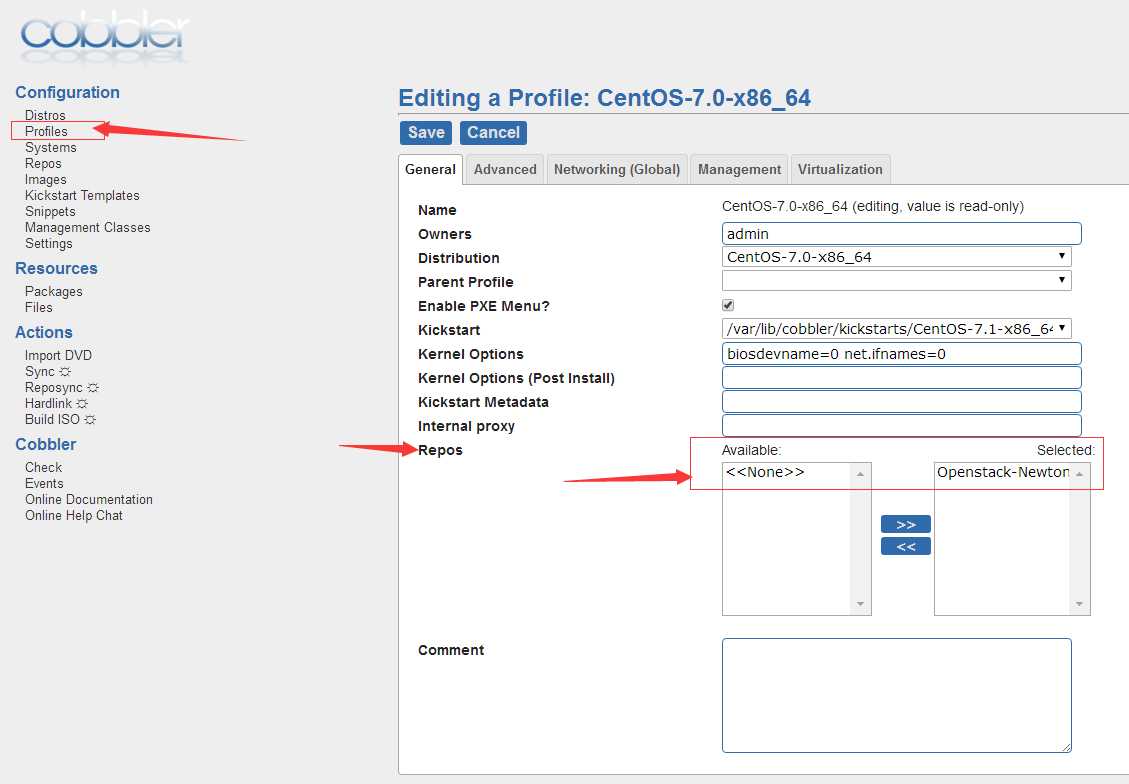The image size is (1129, 784).
Task: Open Snippets page
Action: pos(50,211)
